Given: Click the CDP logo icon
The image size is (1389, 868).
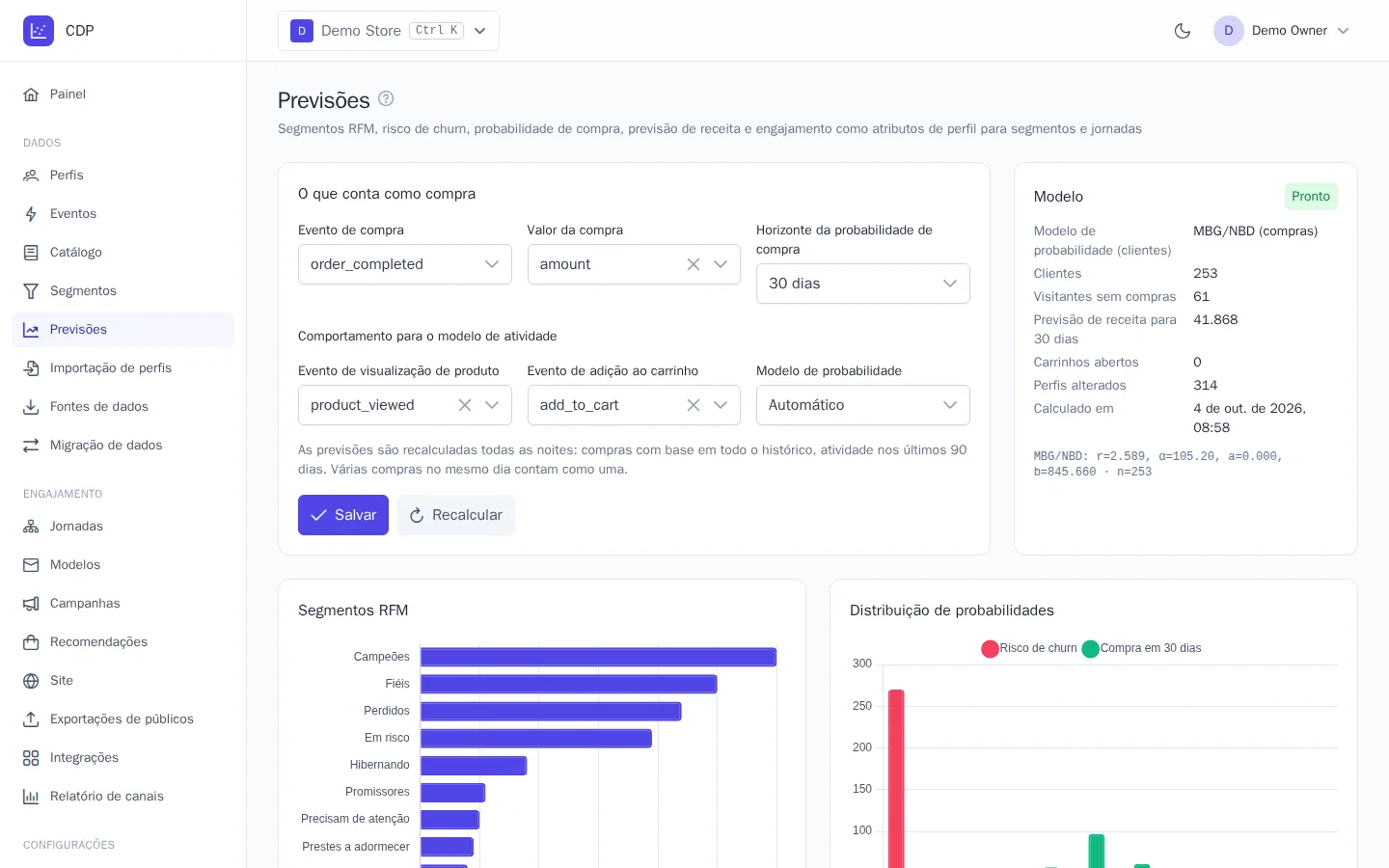Looking at the screenshot, I should click(39, 31).
